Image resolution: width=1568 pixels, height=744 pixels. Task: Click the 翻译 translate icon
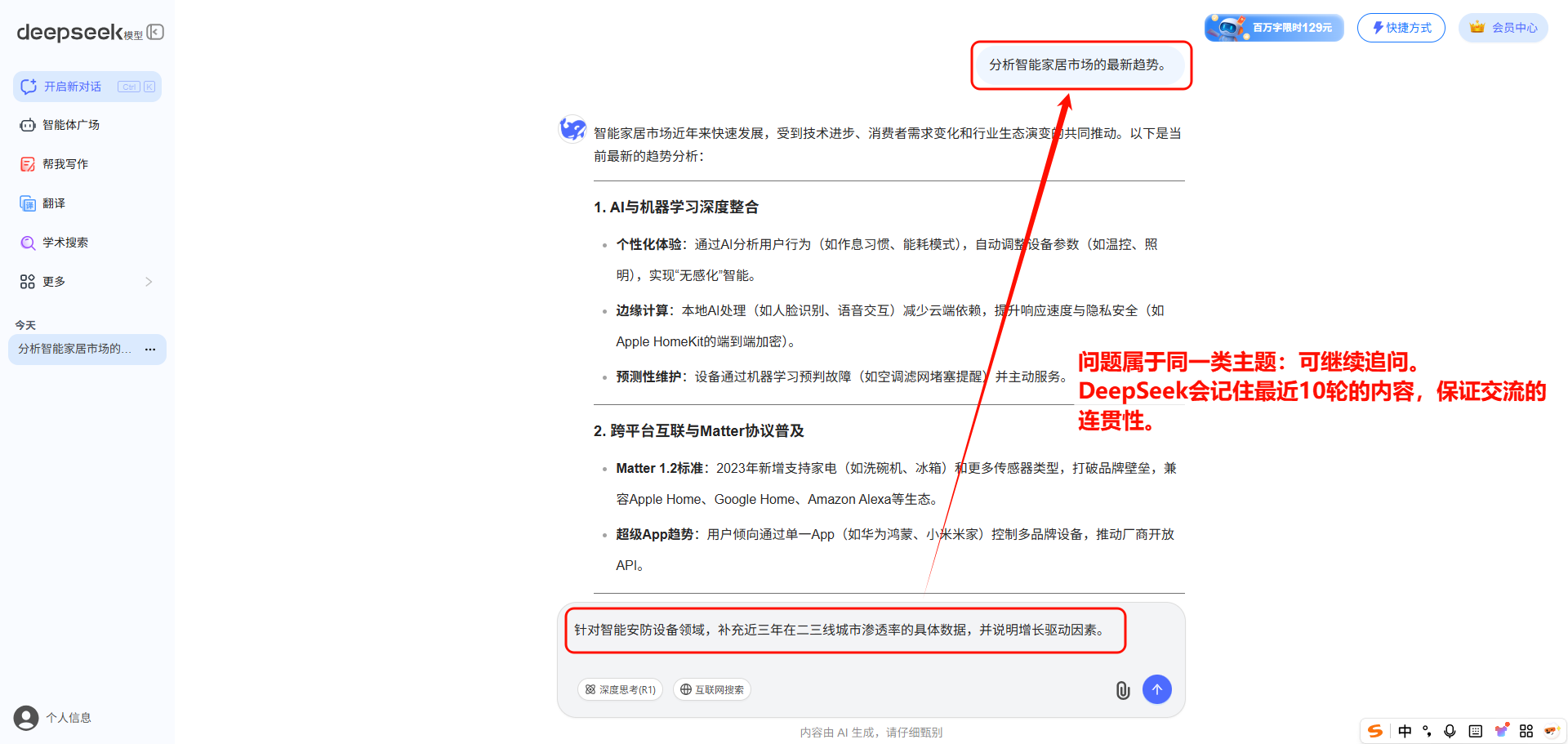click(x=28, y=203)
